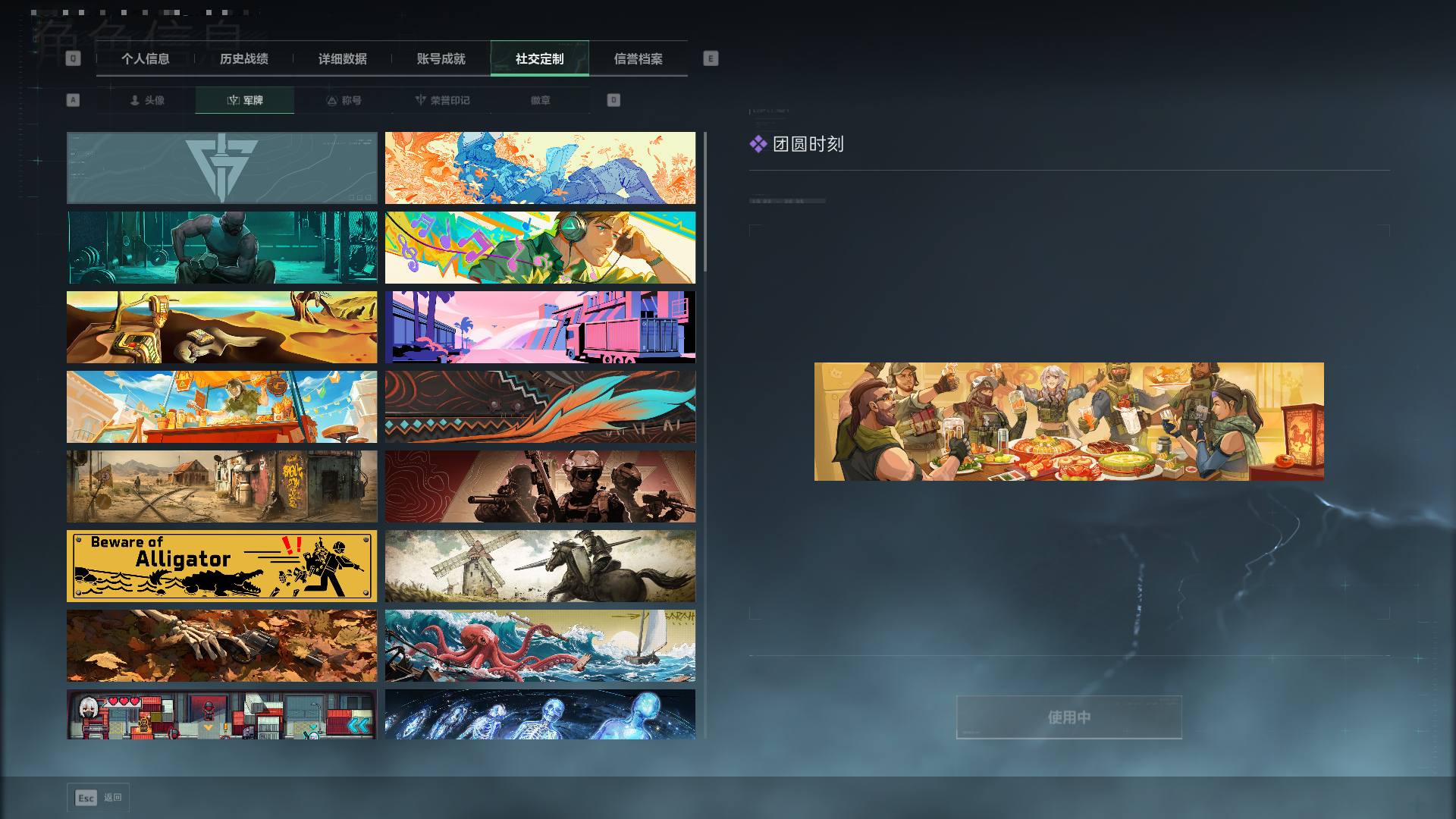The height and width of the screenshot is (819, 1456).
Task: Go to 历史战绩 tab
Action: click(244, 58)
